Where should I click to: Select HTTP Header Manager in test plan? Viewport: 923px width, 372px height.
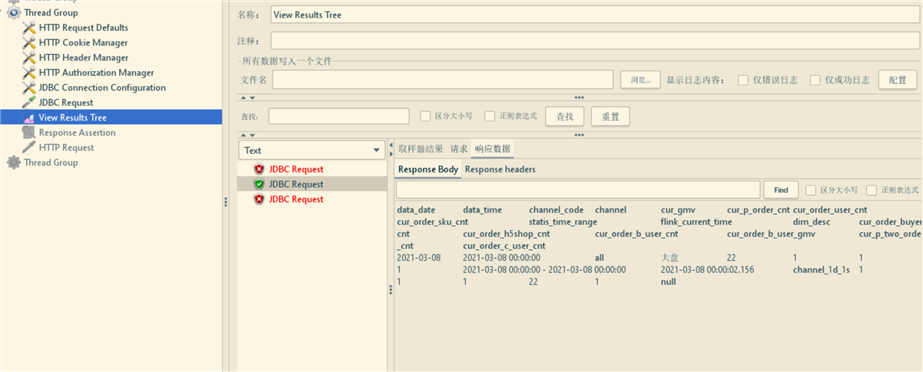click(x=84, y=58)
